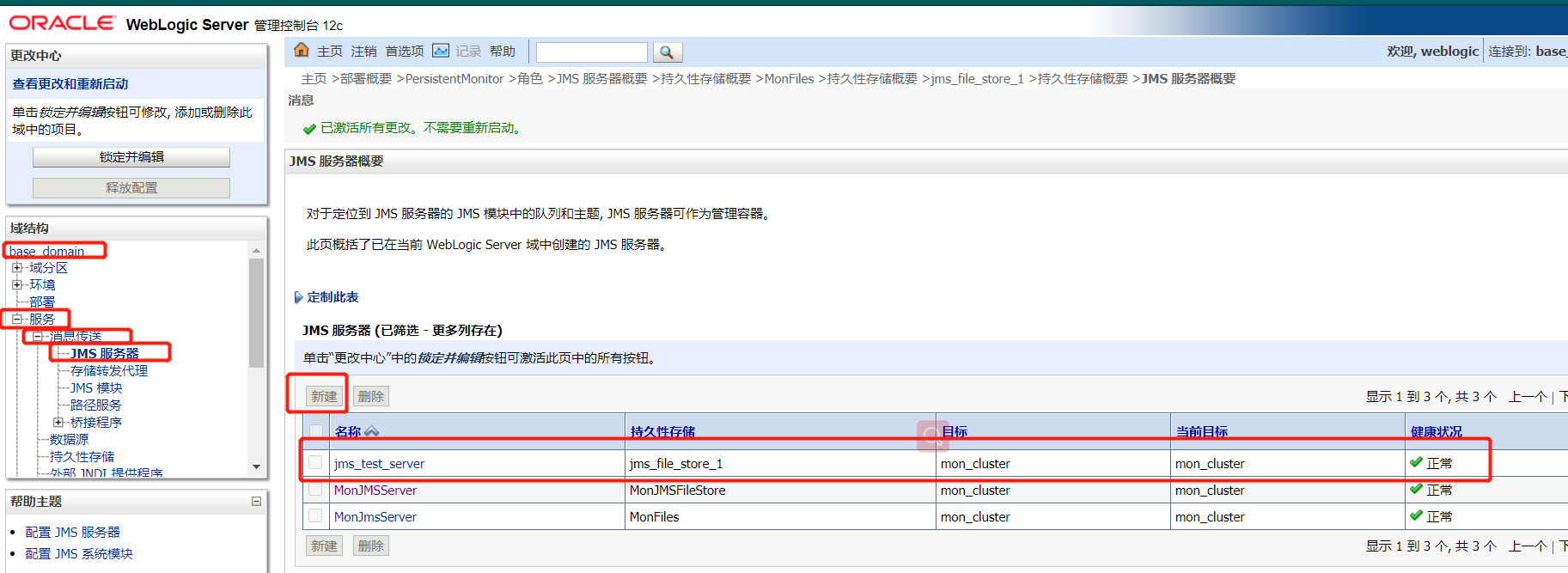
Task: Click the lower 删除 button below table
Action: (371, 546)
